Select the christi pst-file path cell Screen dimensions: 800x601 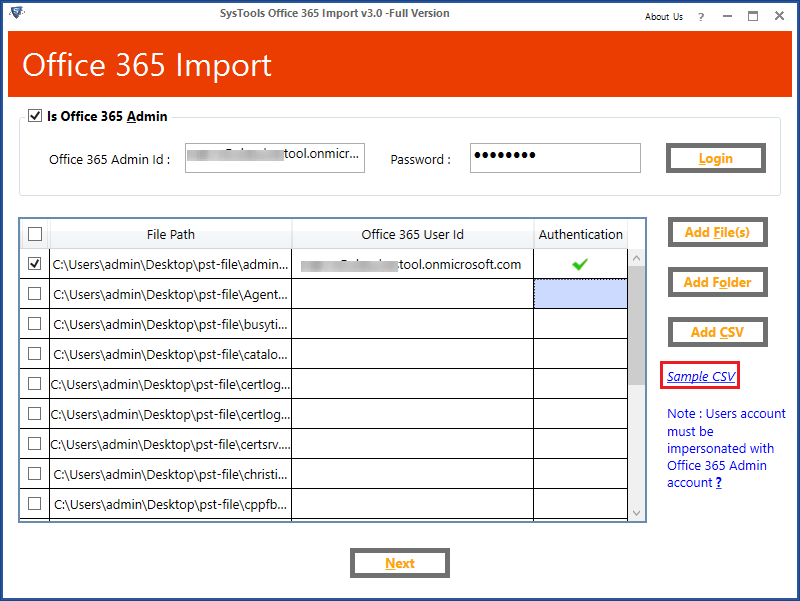click(x=170, y=474)
